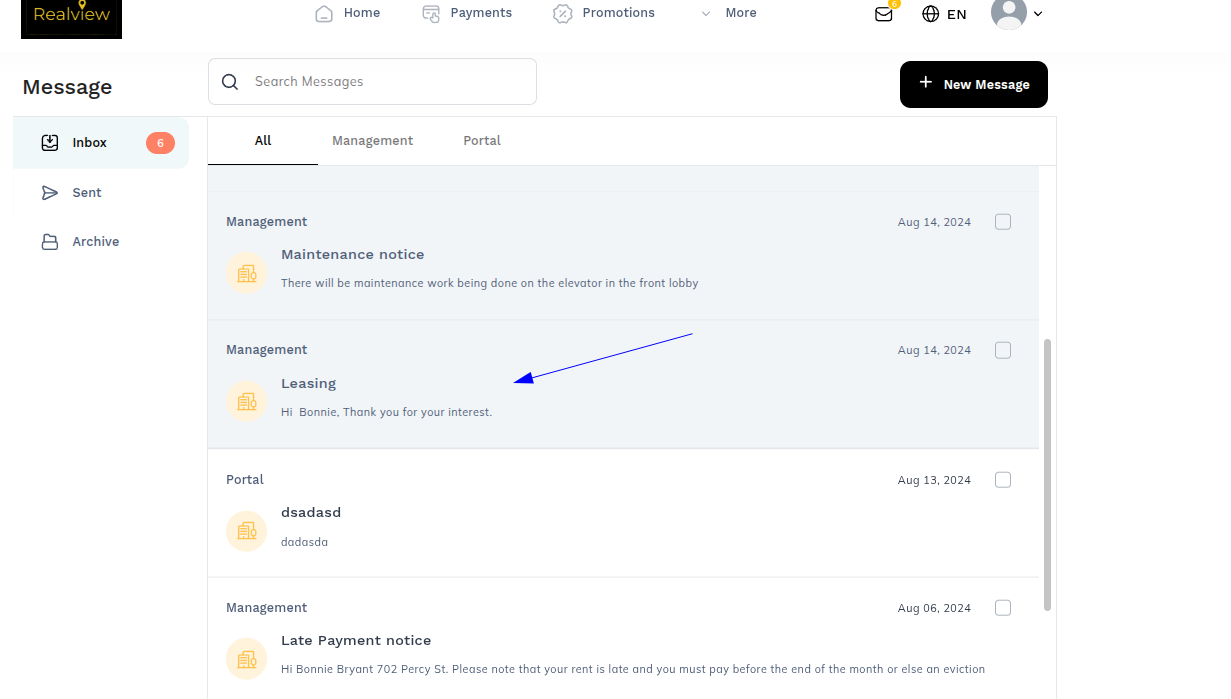Open the Maintenance notice message

coord(623,256)
